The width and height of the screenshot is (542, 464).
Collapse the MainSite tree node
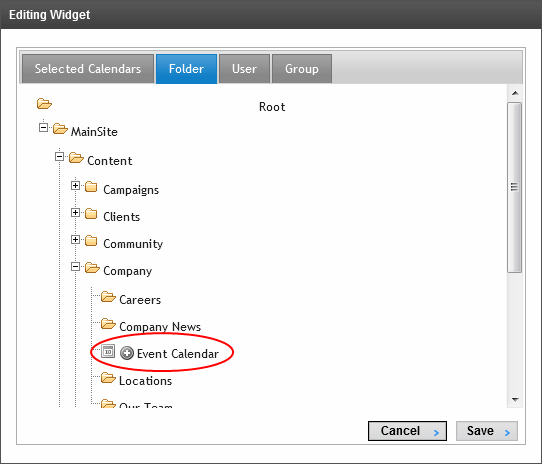coord(43,128)
